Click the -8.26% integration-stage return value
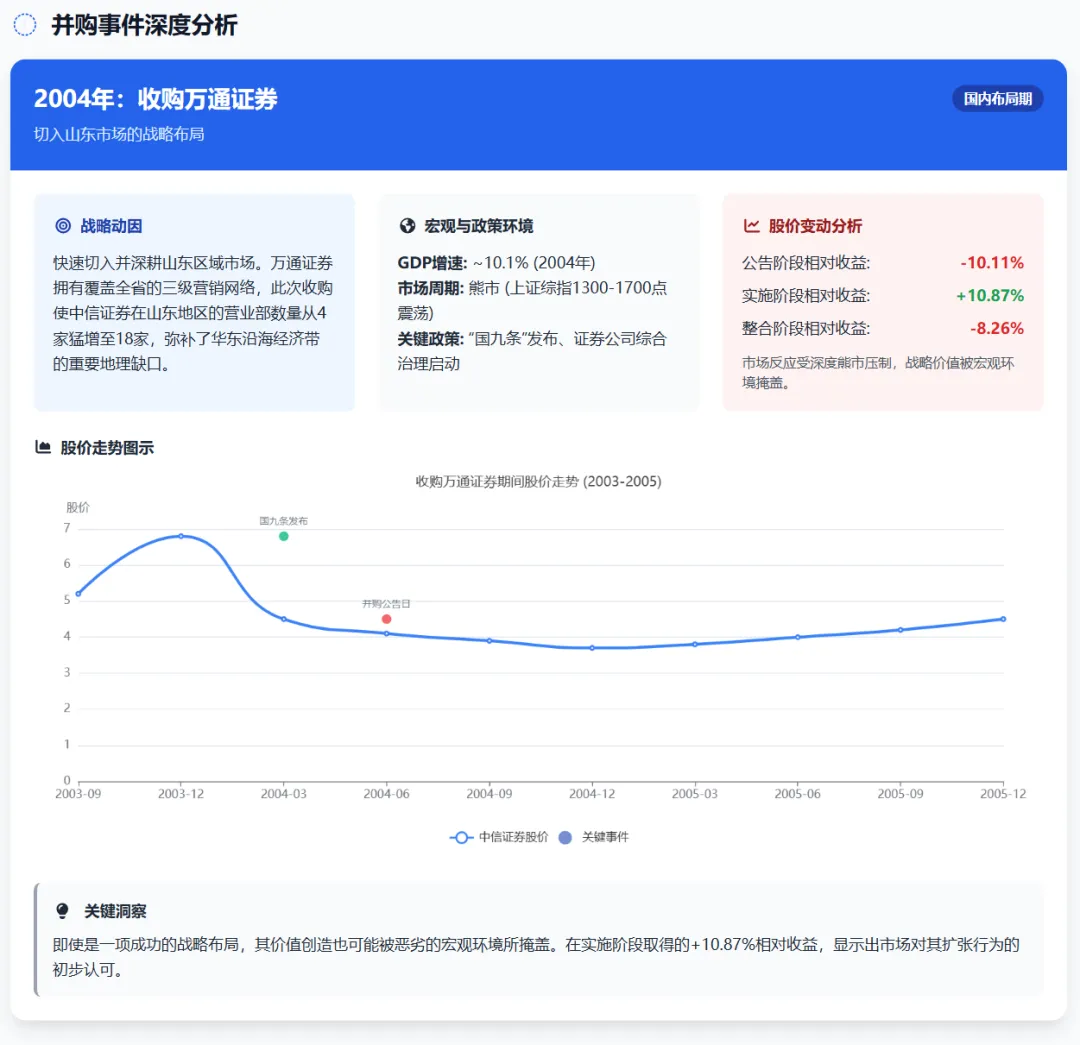This screenshot has height=1045, width=1080. 997,328
